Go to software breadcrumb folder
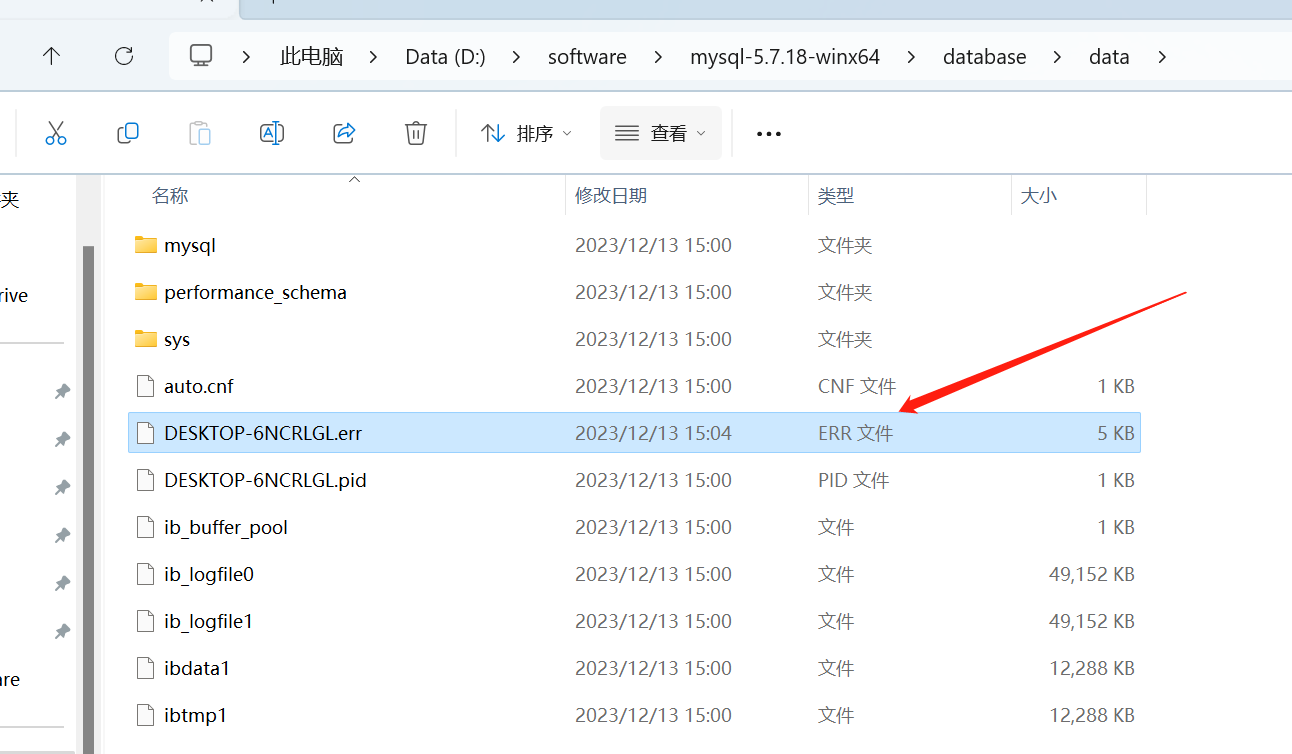This screenshot has width=1292, height=754. [587, 57]
